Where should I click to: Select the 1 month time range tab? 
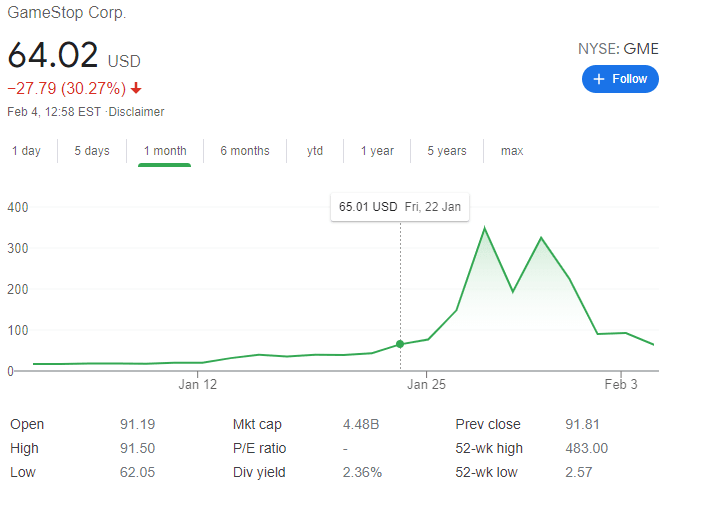pyautogui.click(x=165, y=151)
